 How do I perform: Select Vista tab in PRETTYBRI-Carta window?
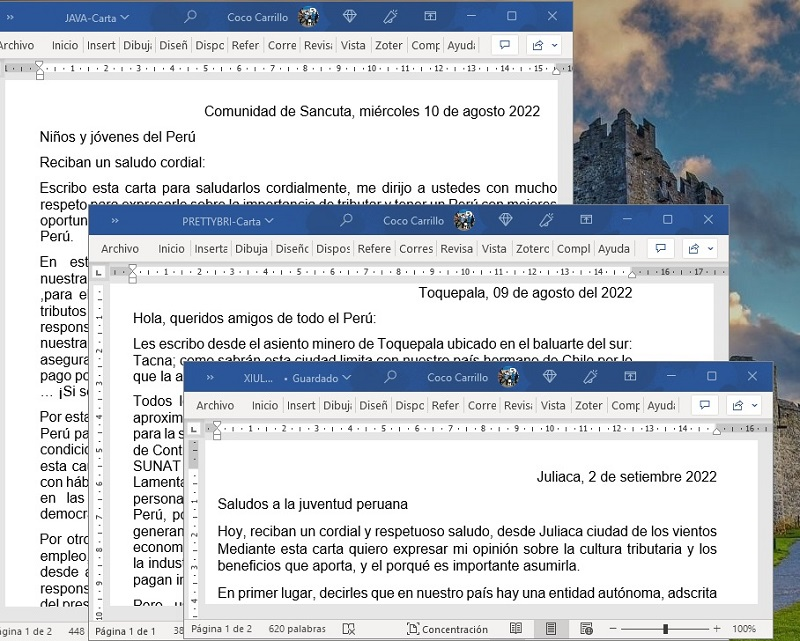click(494, 249)
